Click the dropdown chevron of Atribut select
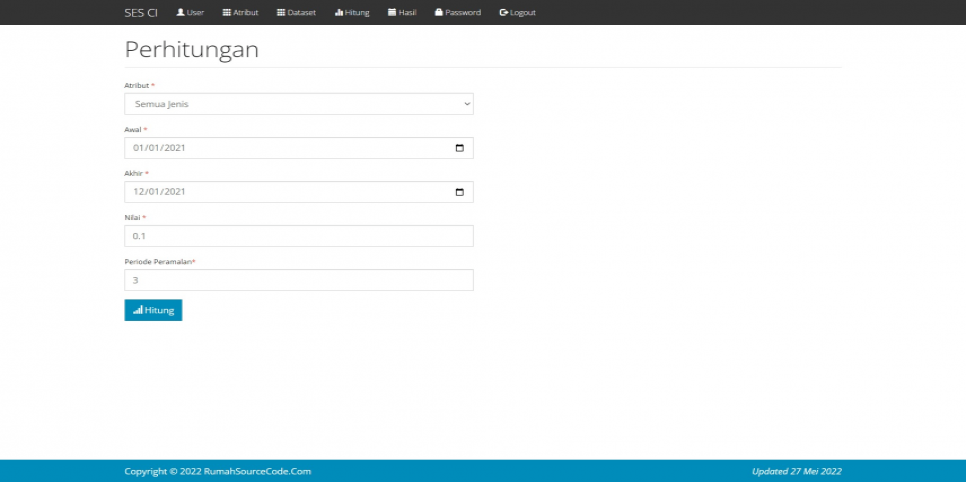Viewport: 966px width, 482px height. tap(466, 104)
